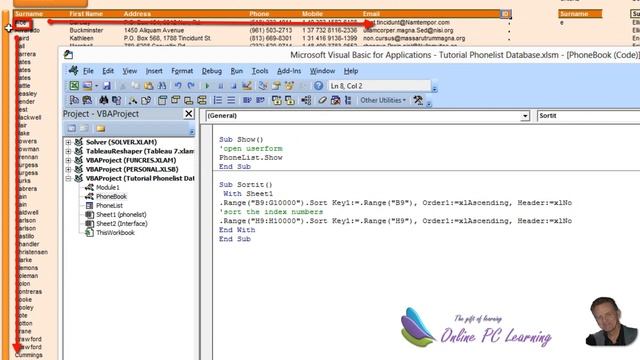Open the Edit menu
Image resolution: width=640 pixels, height=360 pixels.
point(108,71)
